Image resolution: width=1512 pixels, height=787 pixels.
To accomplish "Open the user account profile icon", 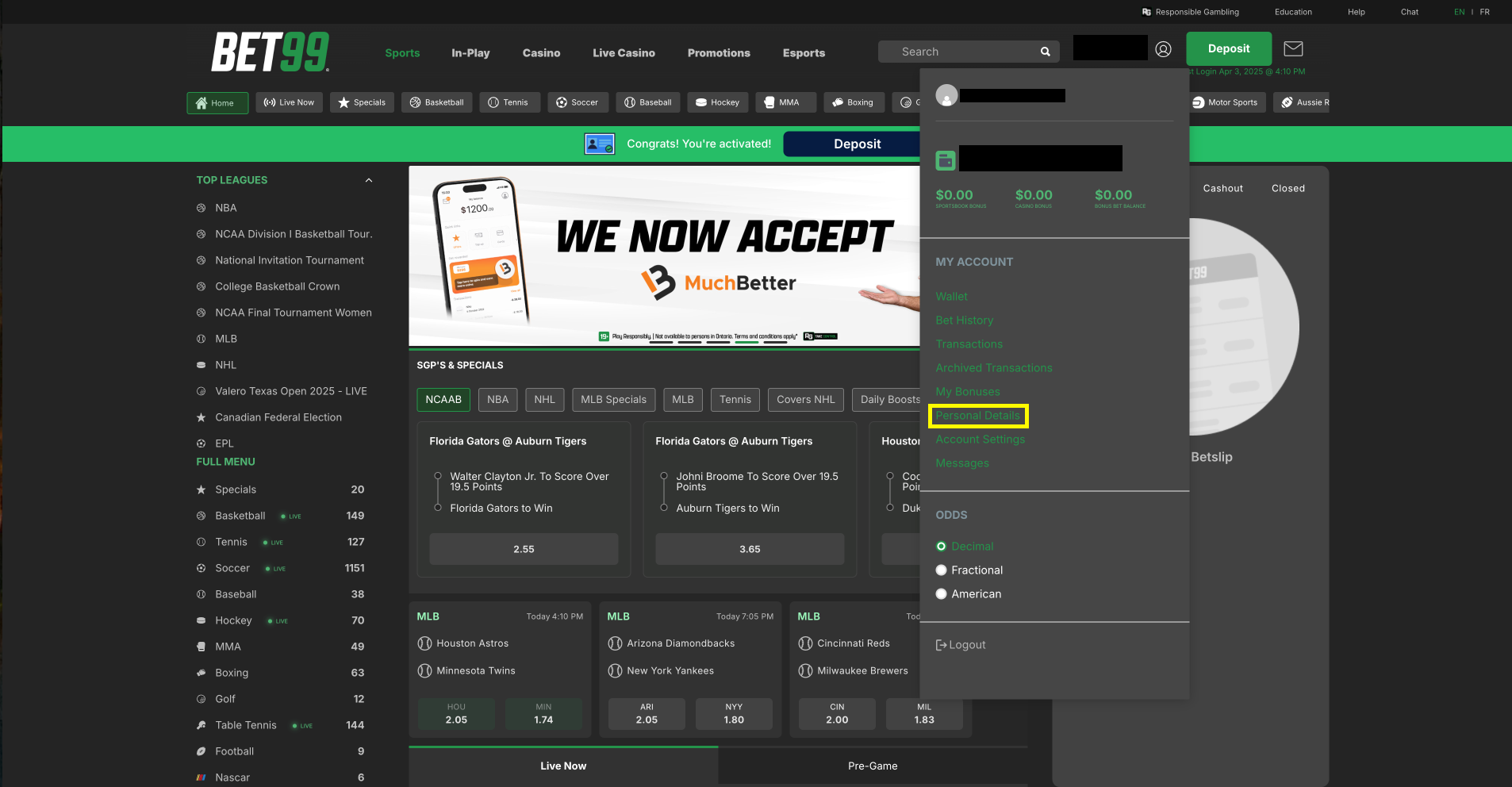I will 1163,49.
